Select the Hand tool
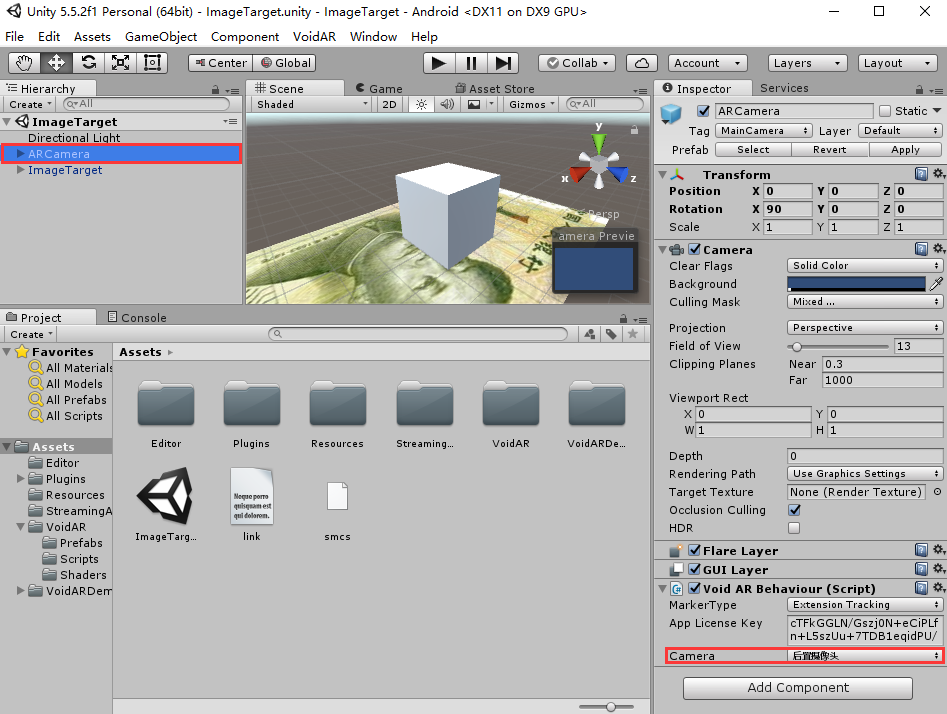 click(x=25, y=63)
